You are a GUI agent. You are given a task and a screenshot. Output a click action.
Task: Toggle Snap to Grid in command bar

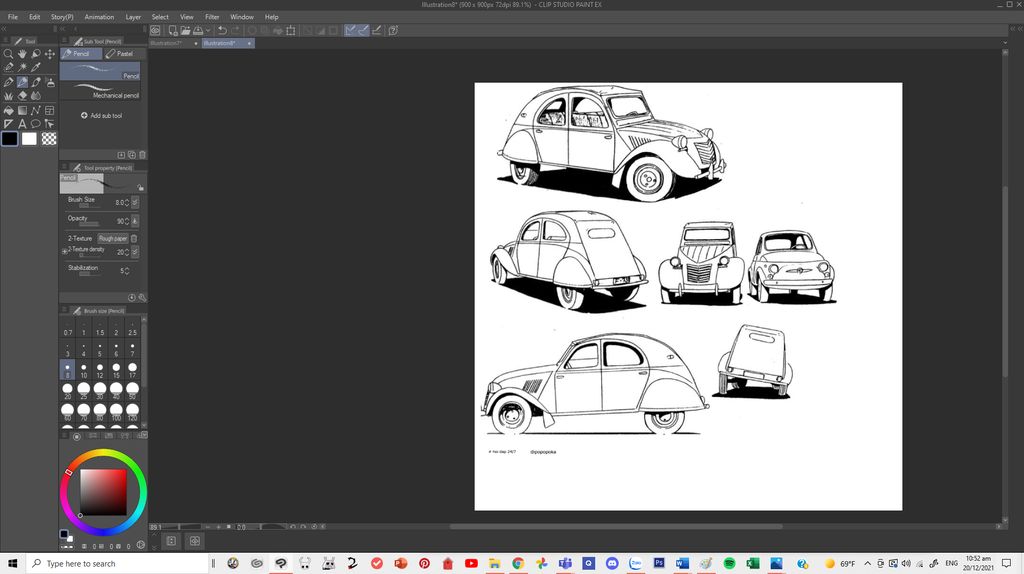377,30
